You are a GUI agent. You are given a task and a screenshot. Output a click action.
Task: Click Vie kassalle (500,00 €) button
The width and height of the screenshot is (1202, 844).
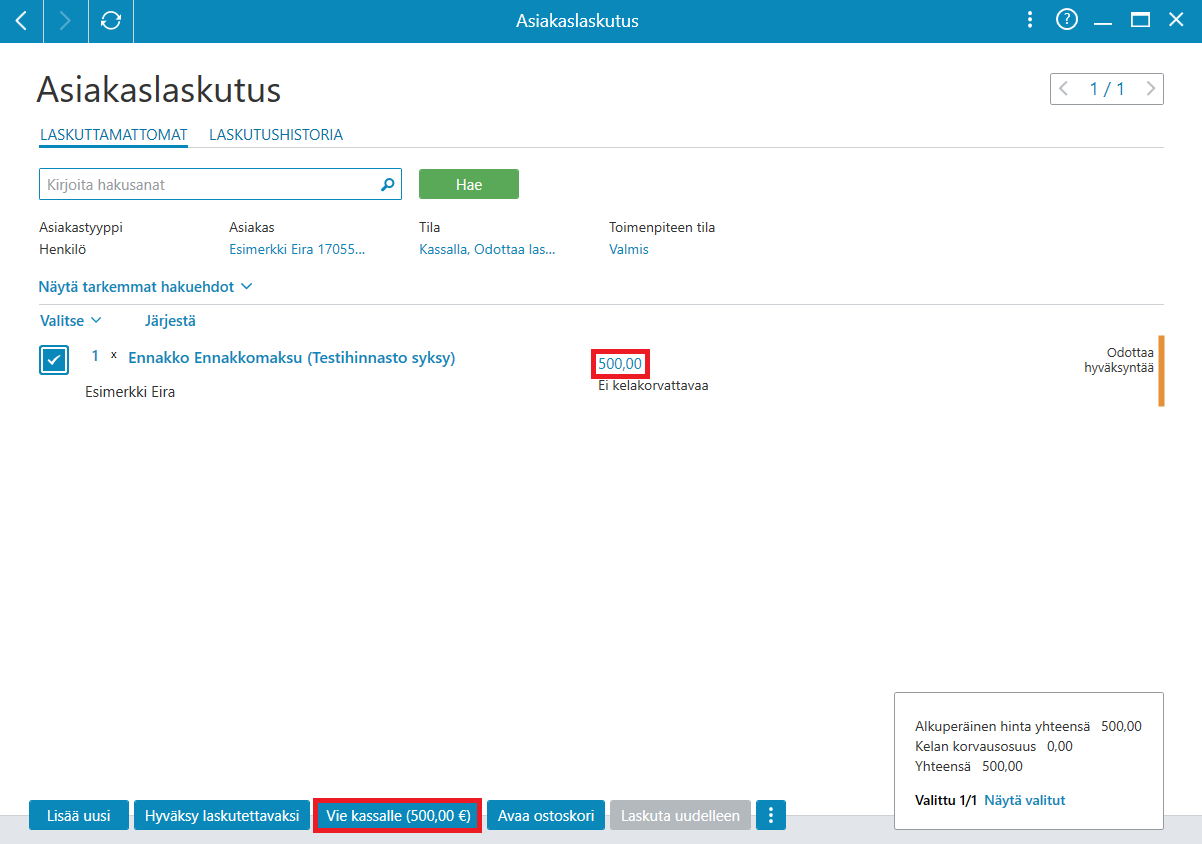click(398, 816)
